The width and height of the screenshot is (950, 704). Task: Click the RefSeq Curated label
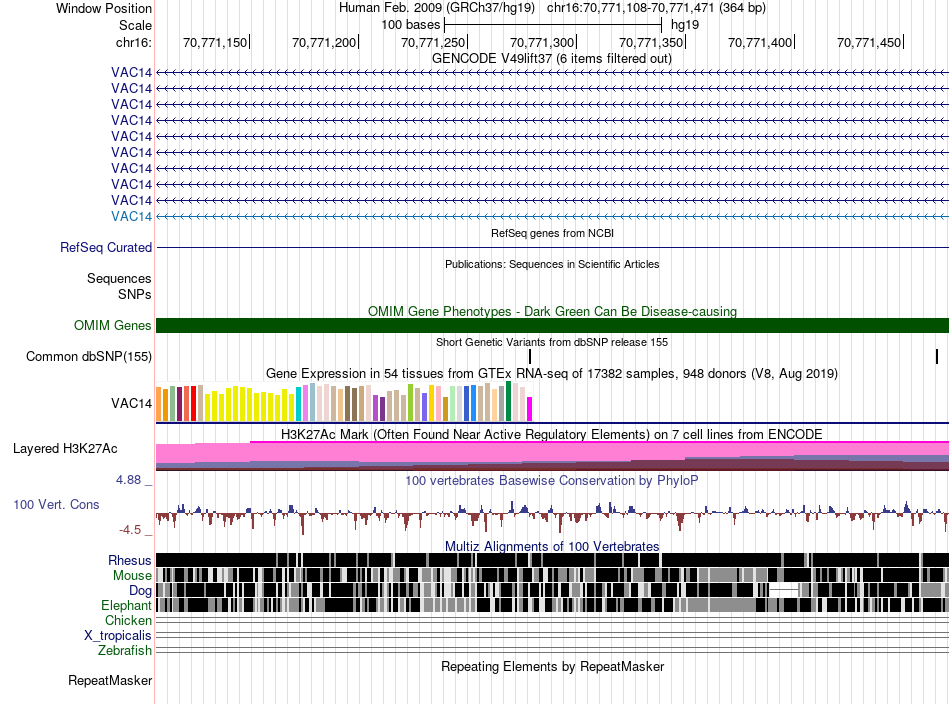click(x=106, y=247)
